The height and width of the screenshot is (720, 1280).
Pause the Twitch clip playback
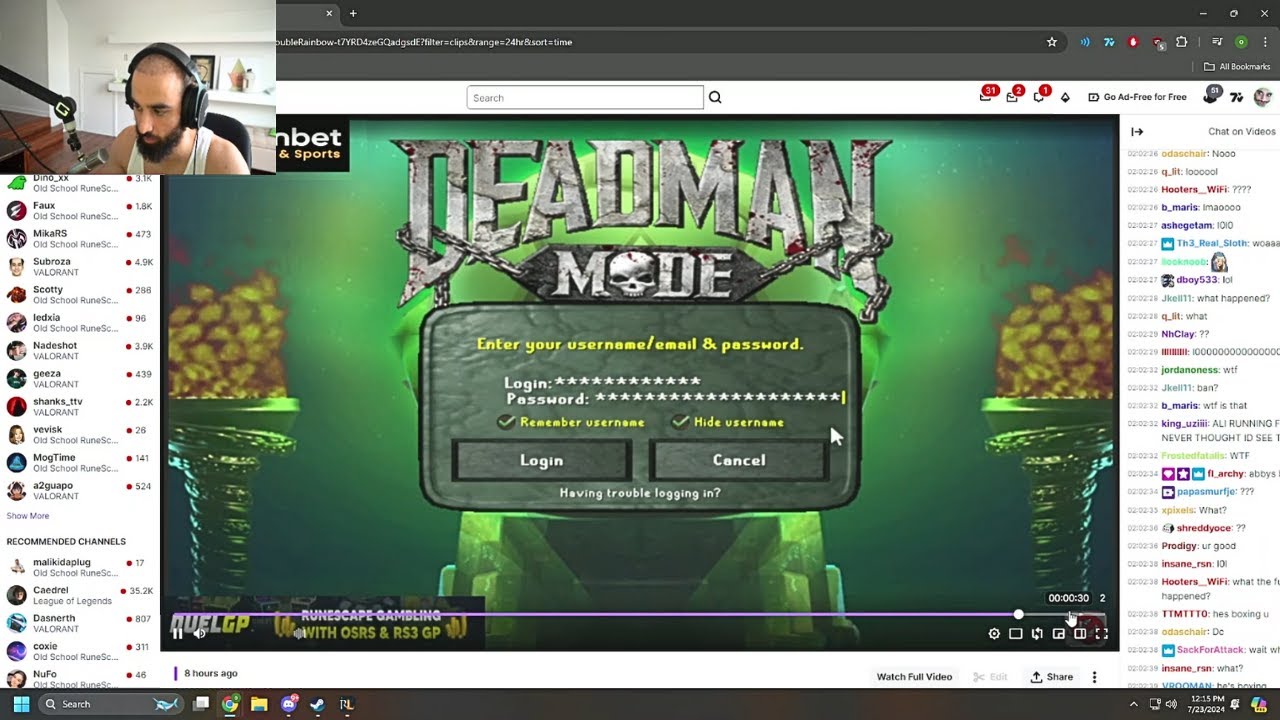point(177,633)
